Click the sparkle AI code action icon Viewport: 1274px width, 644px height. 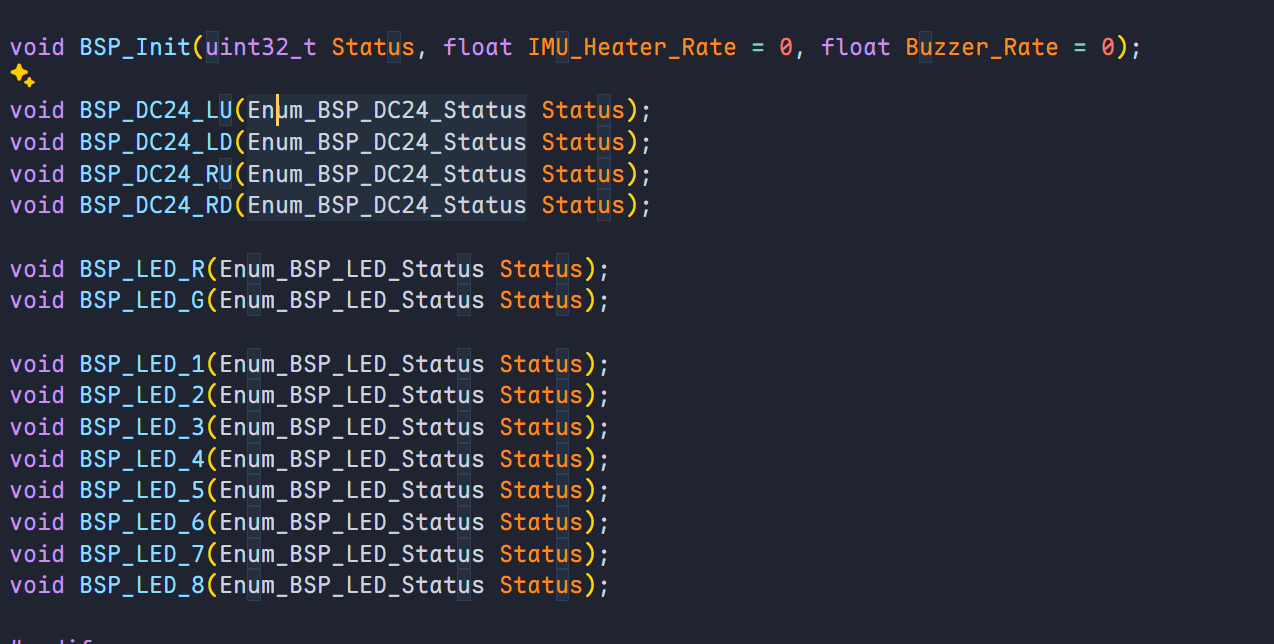[22, 76]
